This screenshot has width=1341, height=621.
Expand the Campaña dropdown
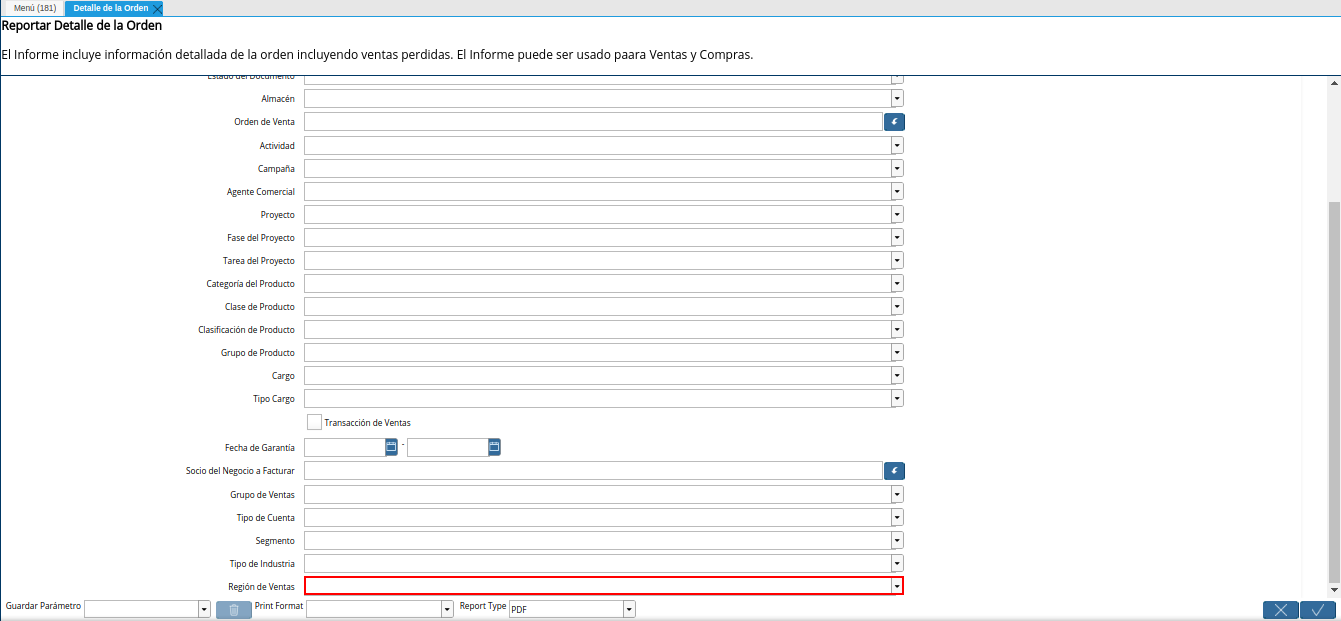(897, 169)
